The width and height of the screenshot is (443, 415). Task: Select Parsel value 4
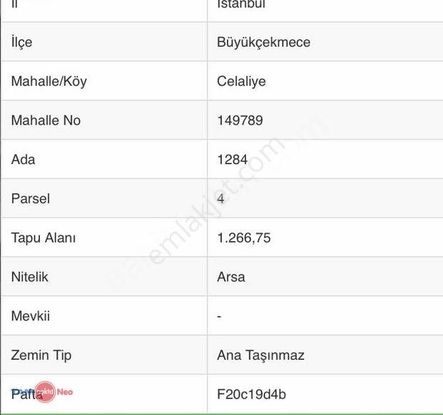[x=221, y=199]
